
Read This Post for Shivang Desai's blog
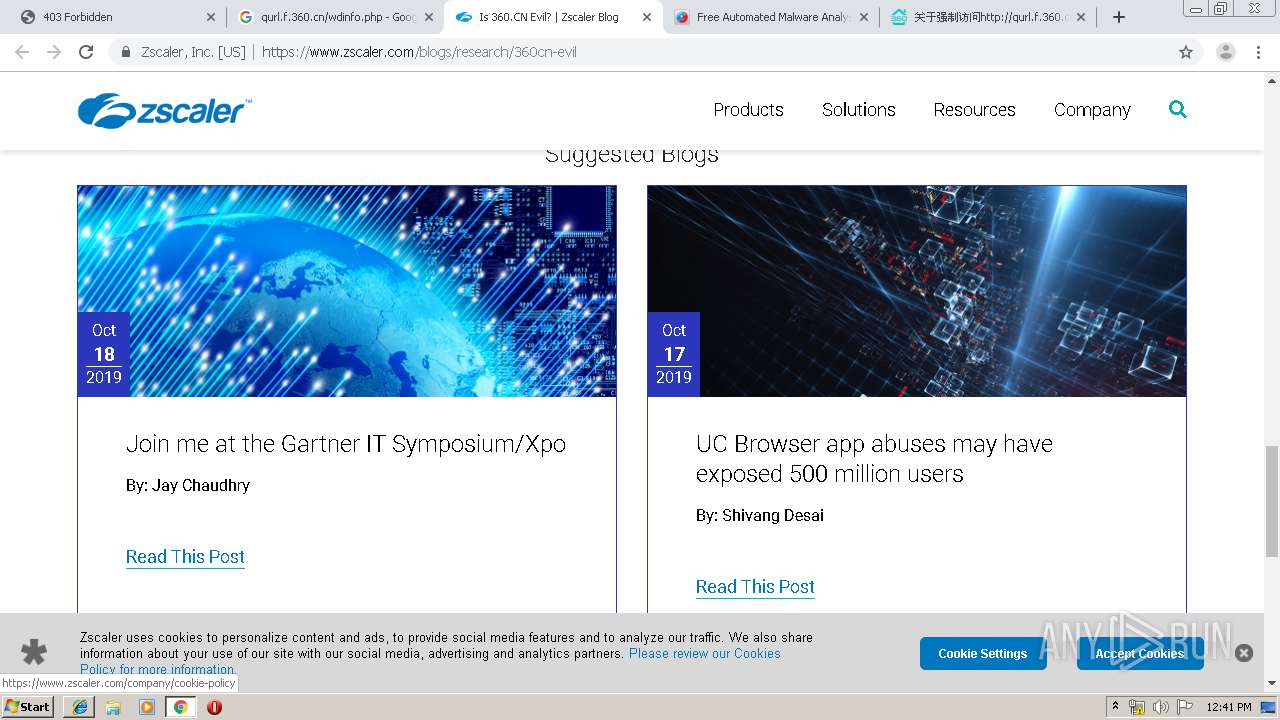(755, 587)
